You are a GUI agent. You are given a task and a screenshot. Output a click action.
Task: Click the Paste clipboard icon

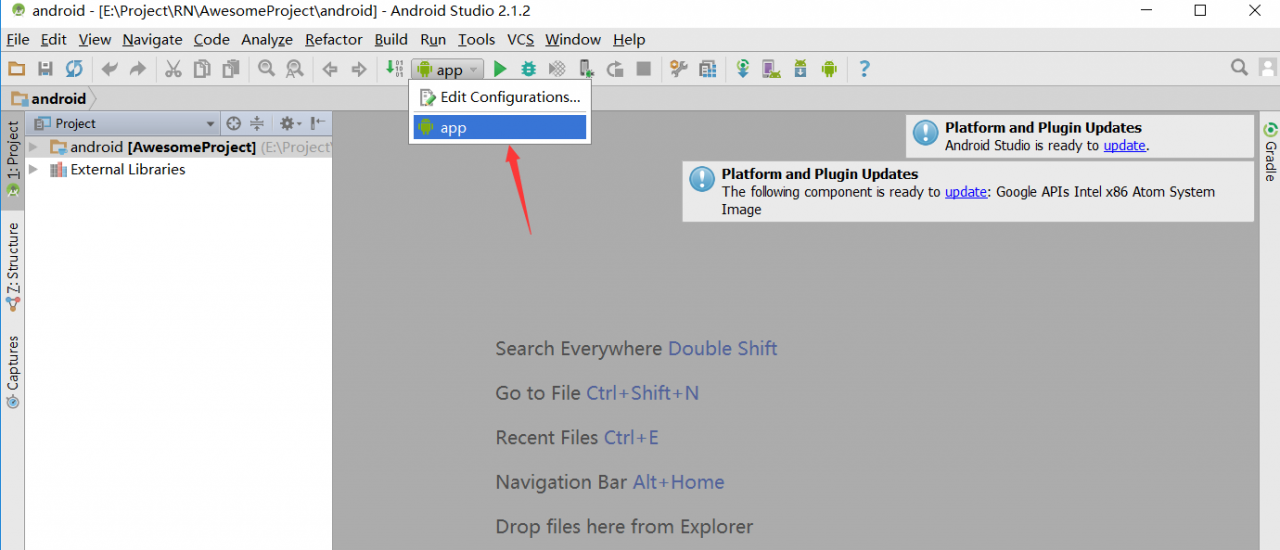coord(231,69)
